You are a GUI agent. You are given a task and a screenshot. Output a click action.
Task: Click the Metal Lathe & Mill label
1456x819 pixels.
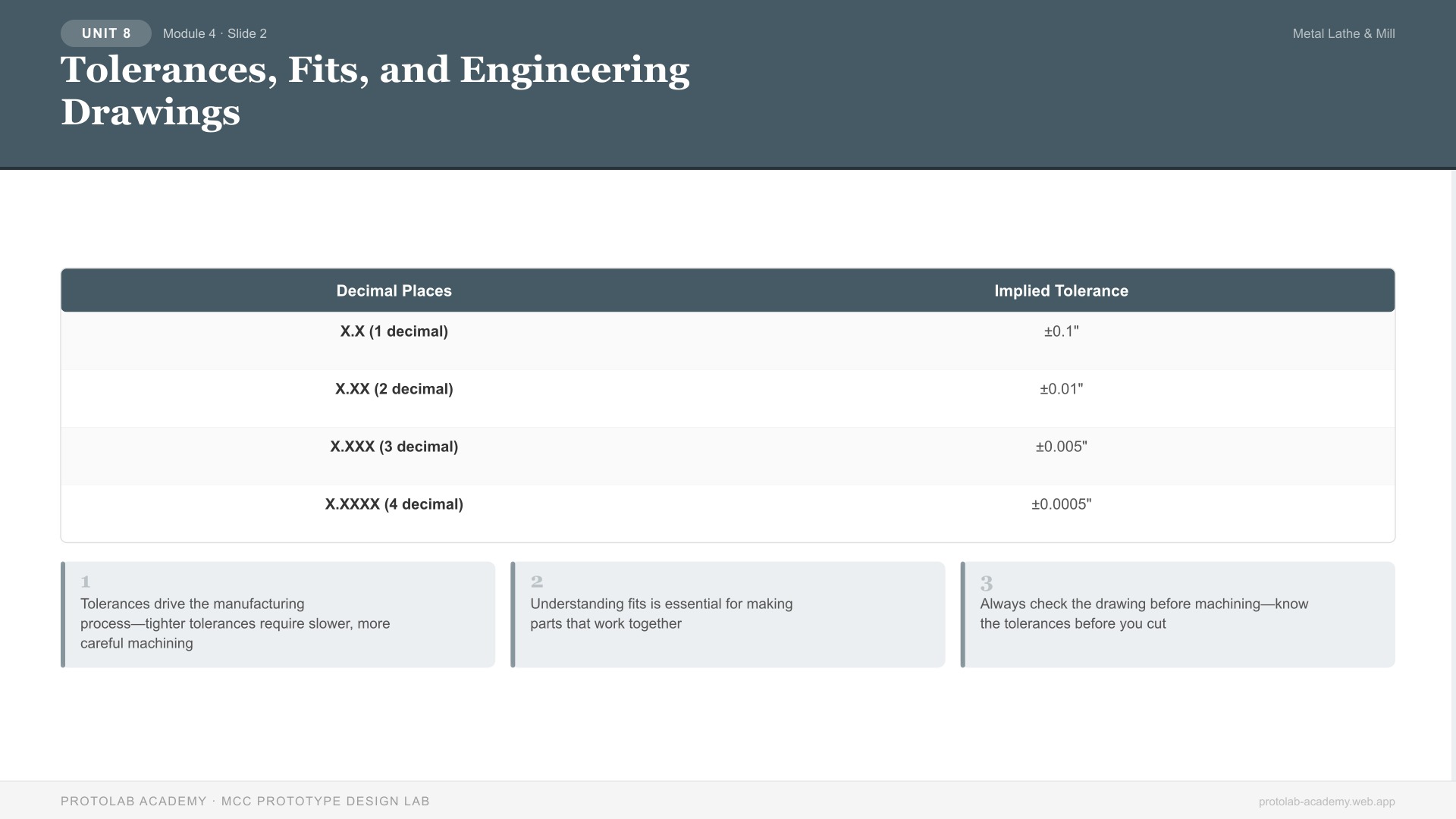pos(1343,33)
